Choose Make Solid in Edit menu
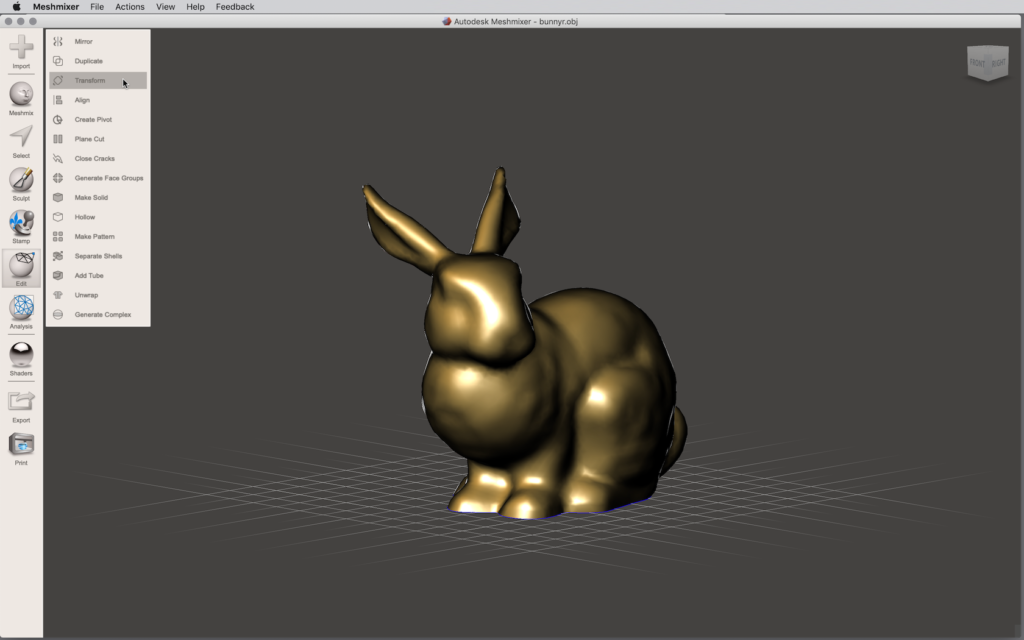The width and height of the screenshot is (1024, 640). [x=91, y=198]
